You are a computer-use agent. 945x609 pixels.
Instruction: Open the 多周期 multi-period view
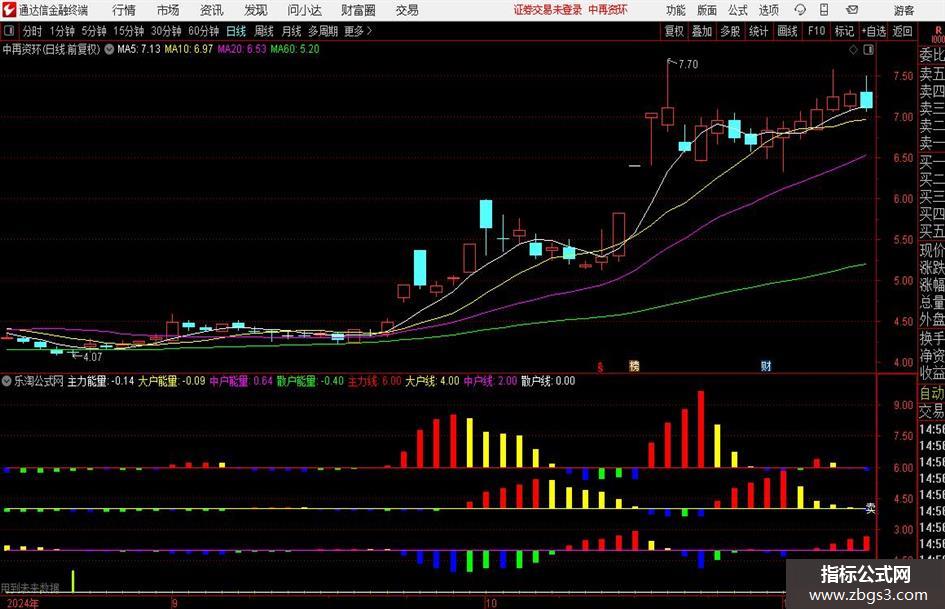[323, 31]
